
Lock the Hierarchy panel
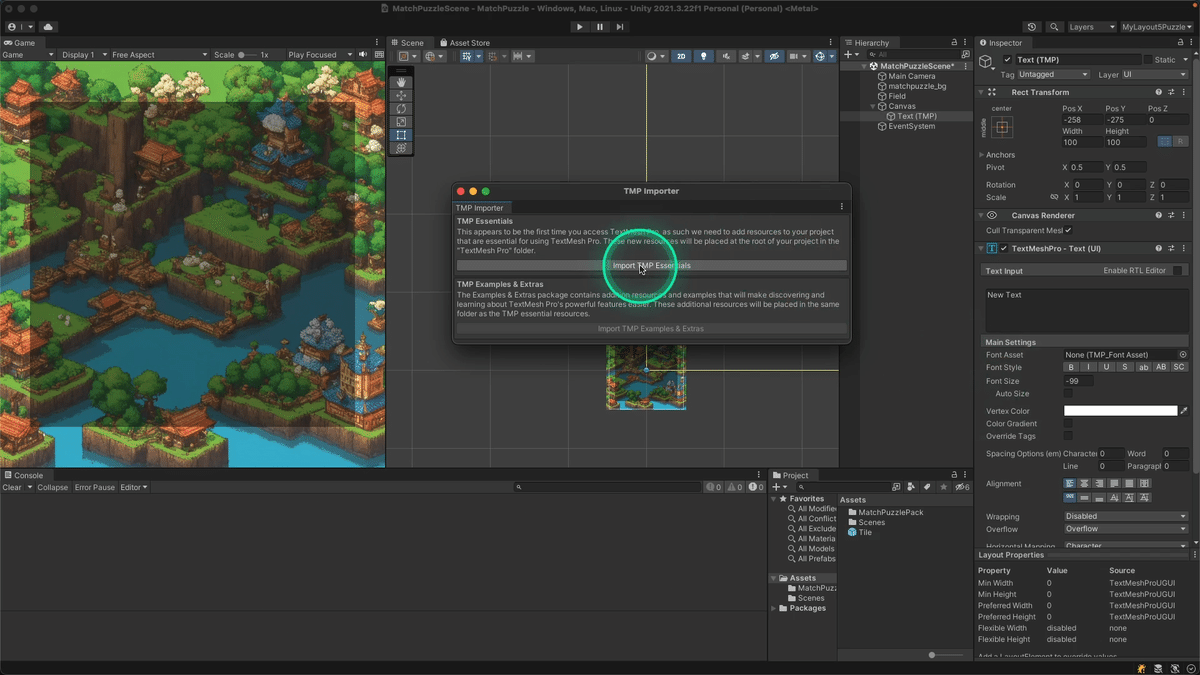tap(955, 43)
